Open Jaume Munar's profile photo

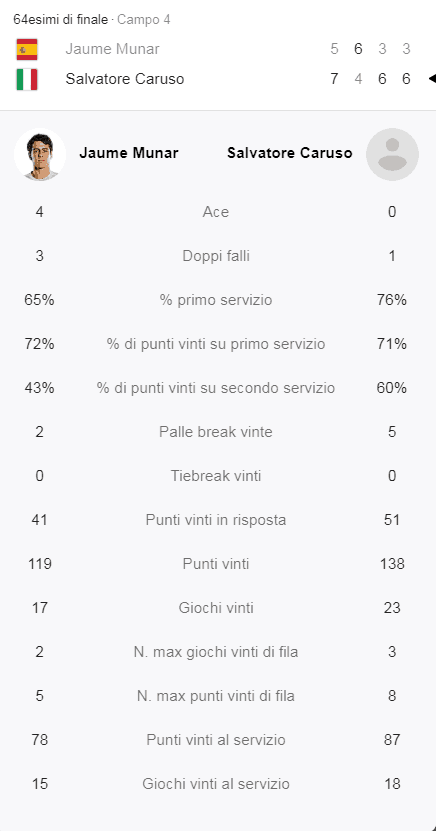pos(40,154)
